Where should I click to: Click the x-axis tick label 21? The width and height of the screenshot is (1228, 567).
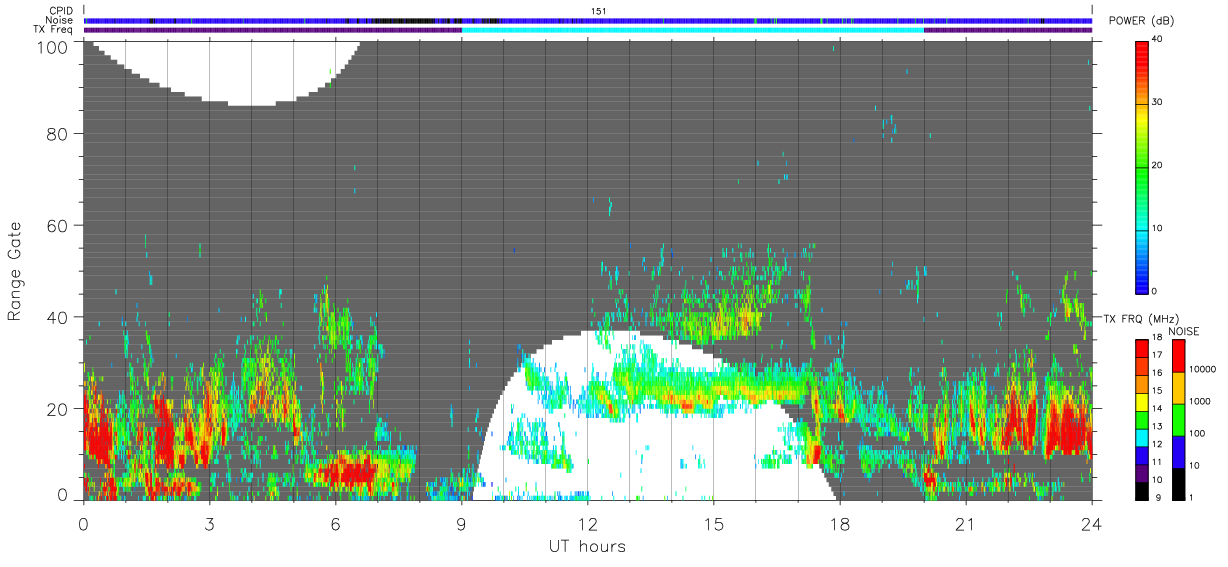[965, 523]
